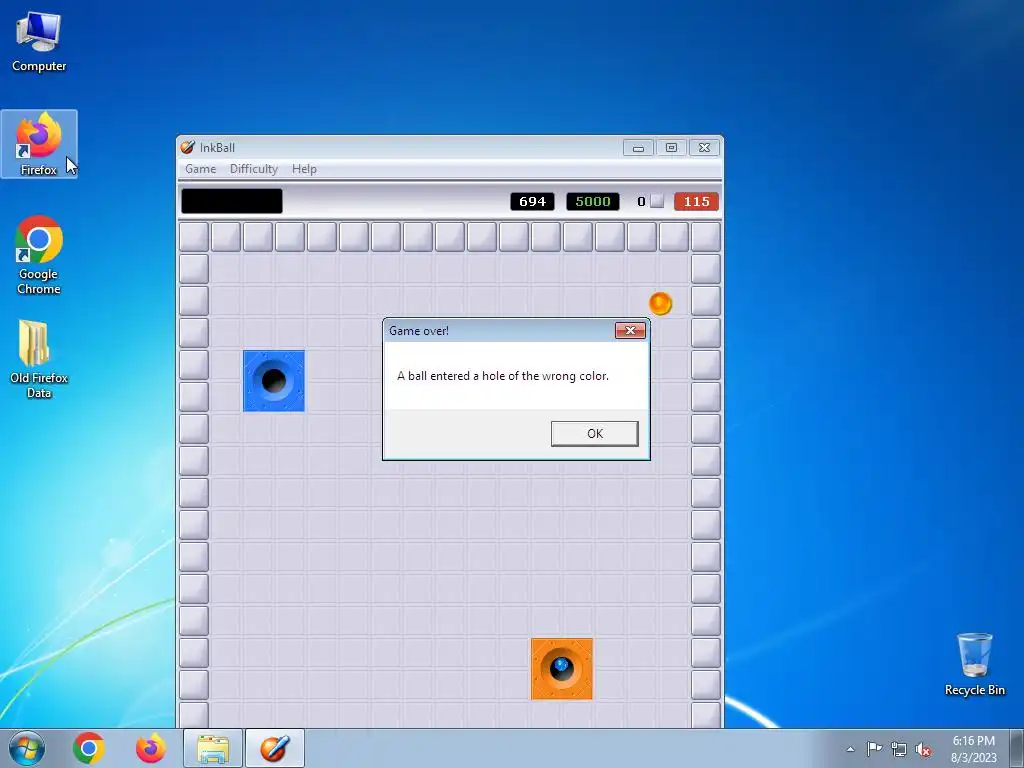The image size is (1024, 768).
Task: Close the InkBall window
Action: click(x=704, y=148)
